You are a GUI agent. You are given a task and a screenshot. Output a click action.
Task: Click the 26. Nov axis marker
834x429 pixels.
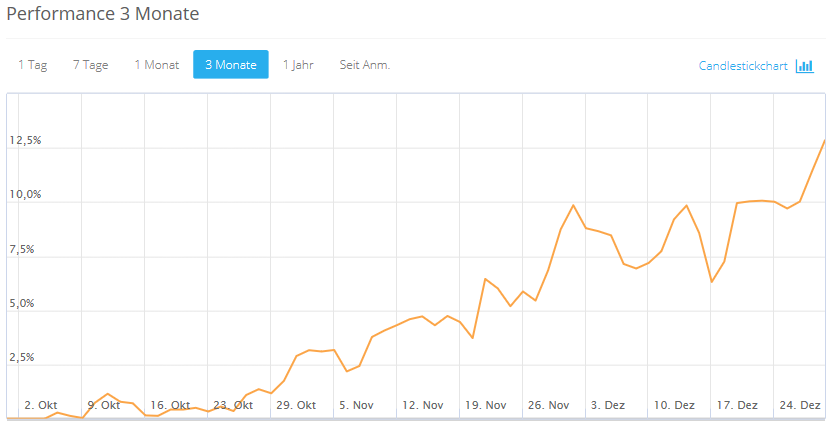click(x=548, y=405)
